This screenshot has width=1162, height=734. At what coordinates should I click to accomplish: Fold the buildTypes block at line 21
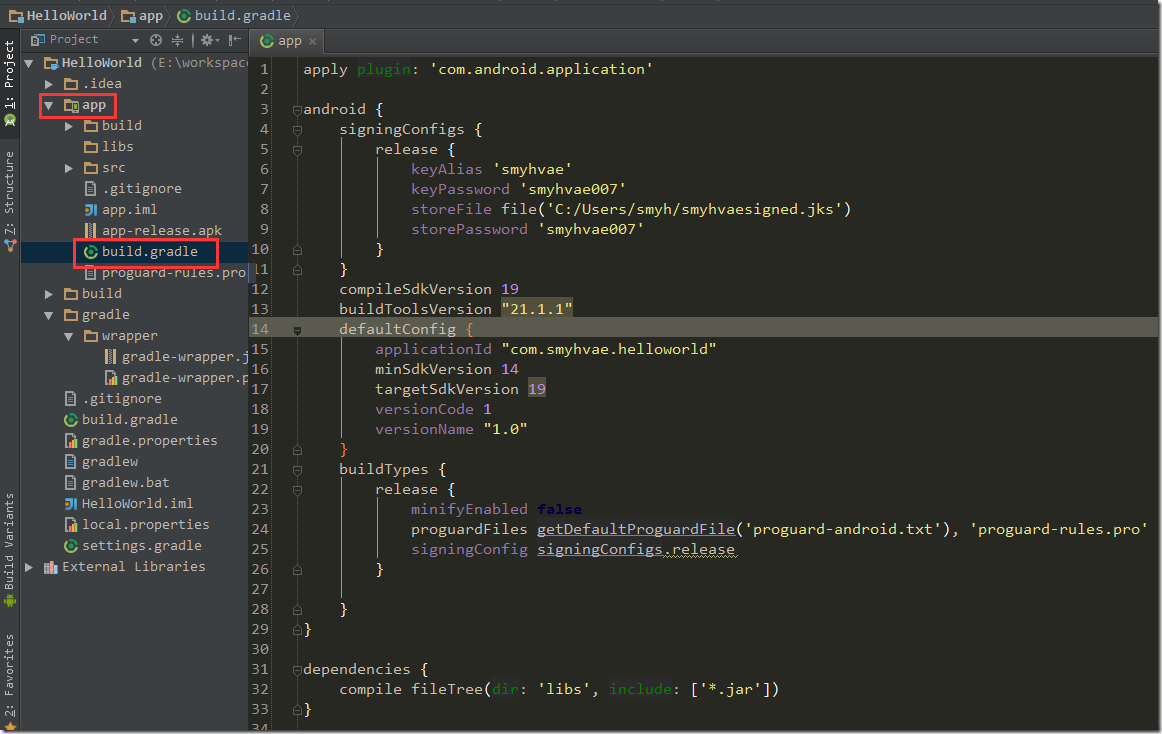pos(297,469)
